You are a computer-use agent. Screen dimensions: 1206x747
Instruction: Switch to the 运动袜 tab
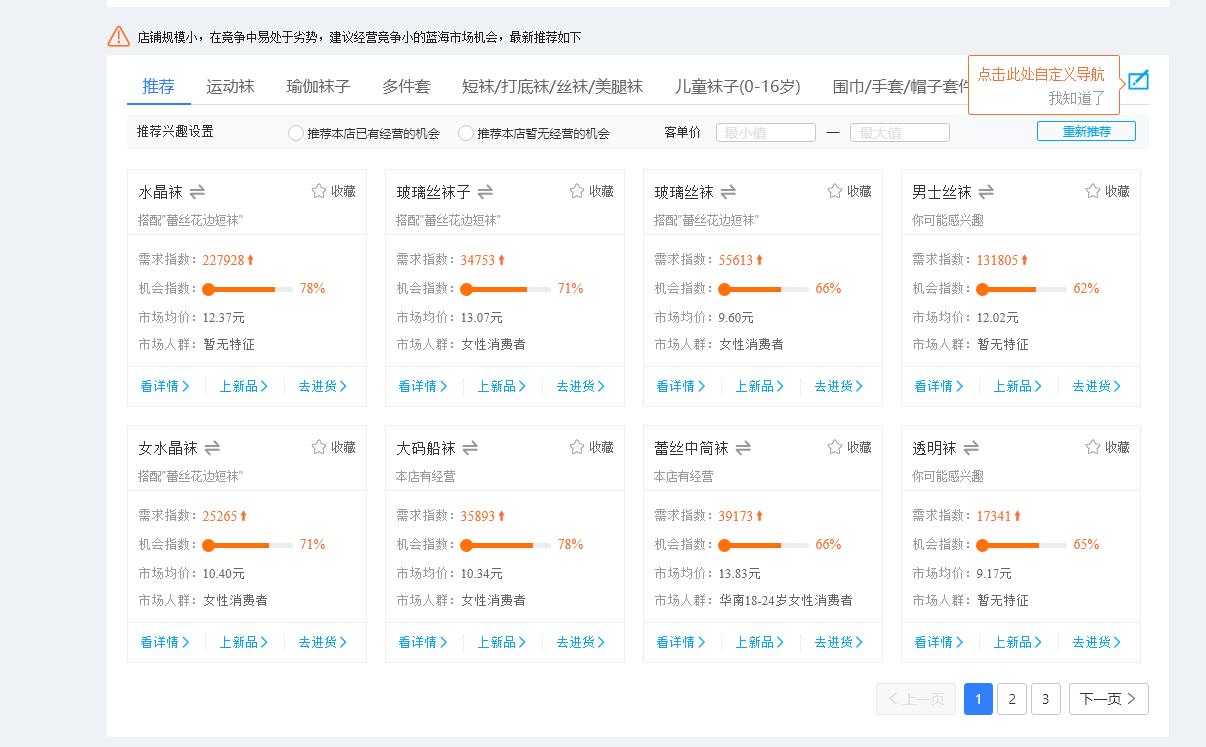click(x=230, y=86)
